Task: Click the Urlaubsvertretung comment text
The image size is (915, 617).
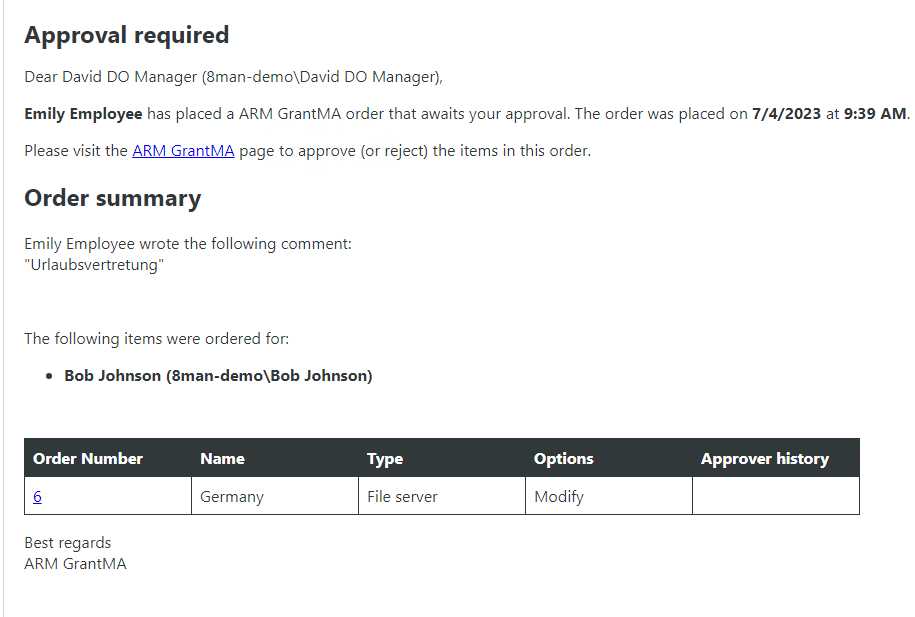Action: 94,266
